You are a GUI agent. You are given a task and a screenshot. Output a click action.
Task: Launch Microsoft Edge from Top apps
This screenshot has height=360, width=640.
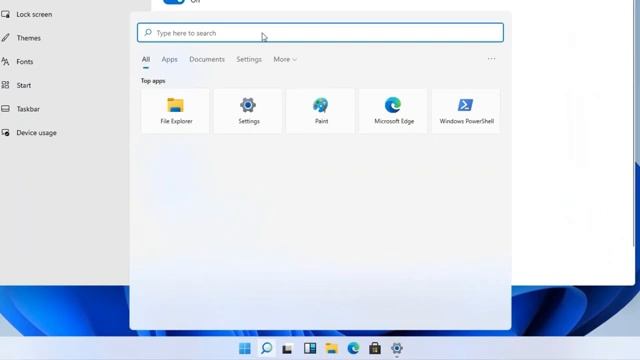coord(393,111)
